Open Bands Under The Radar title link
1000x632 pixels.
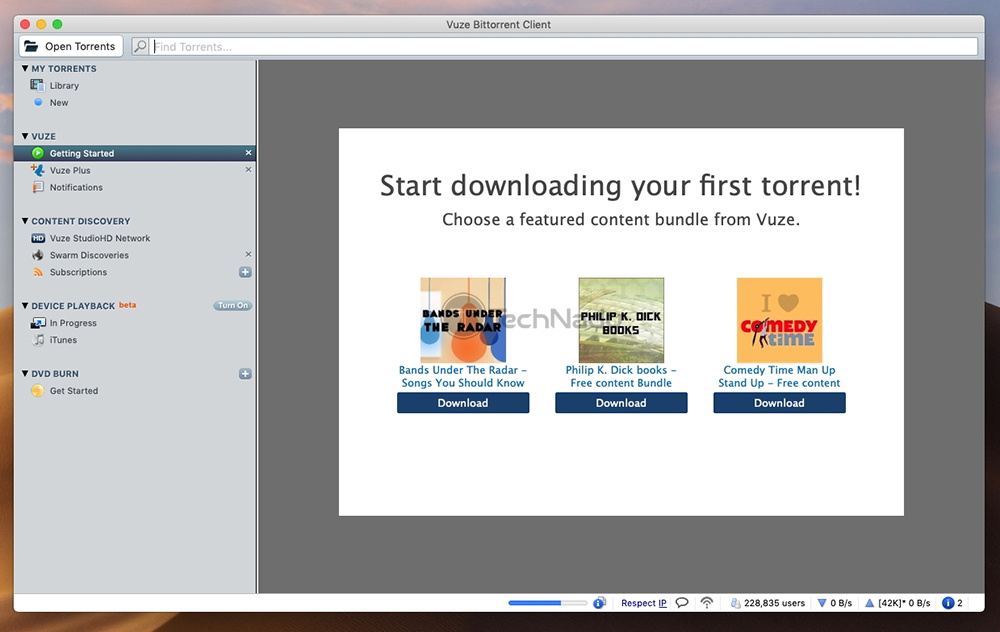463,376
